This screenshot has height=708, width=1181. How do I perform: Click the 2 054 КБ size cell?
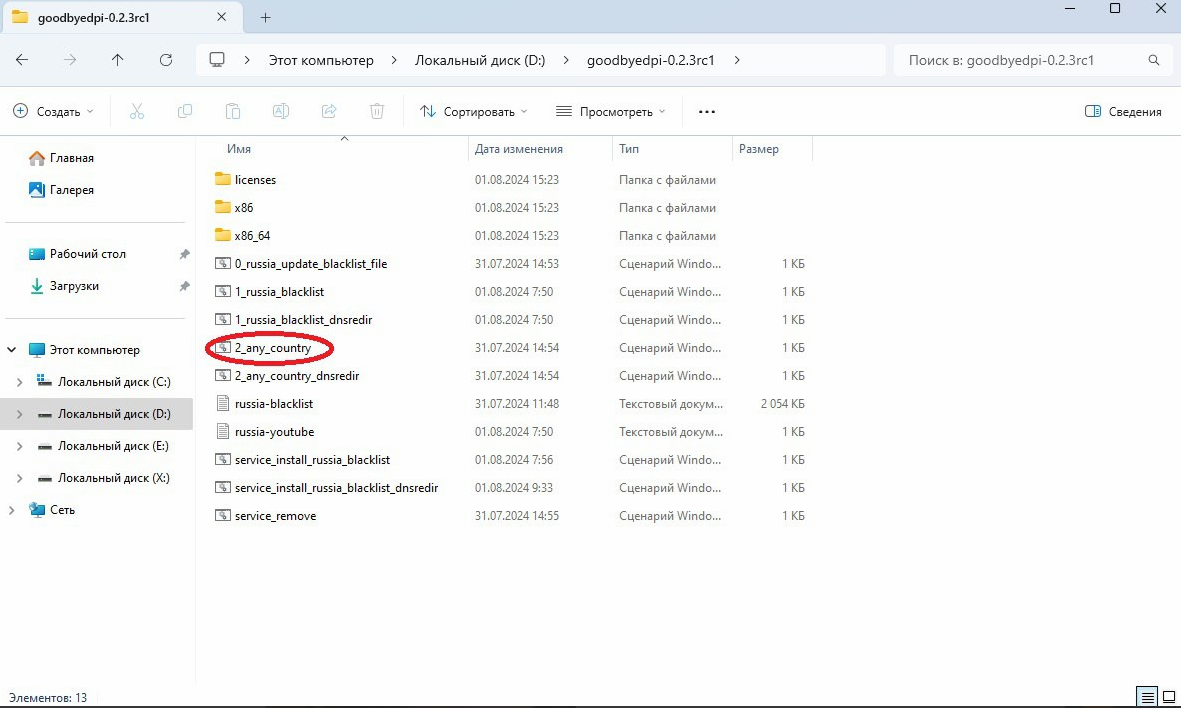tap(783, 404)
